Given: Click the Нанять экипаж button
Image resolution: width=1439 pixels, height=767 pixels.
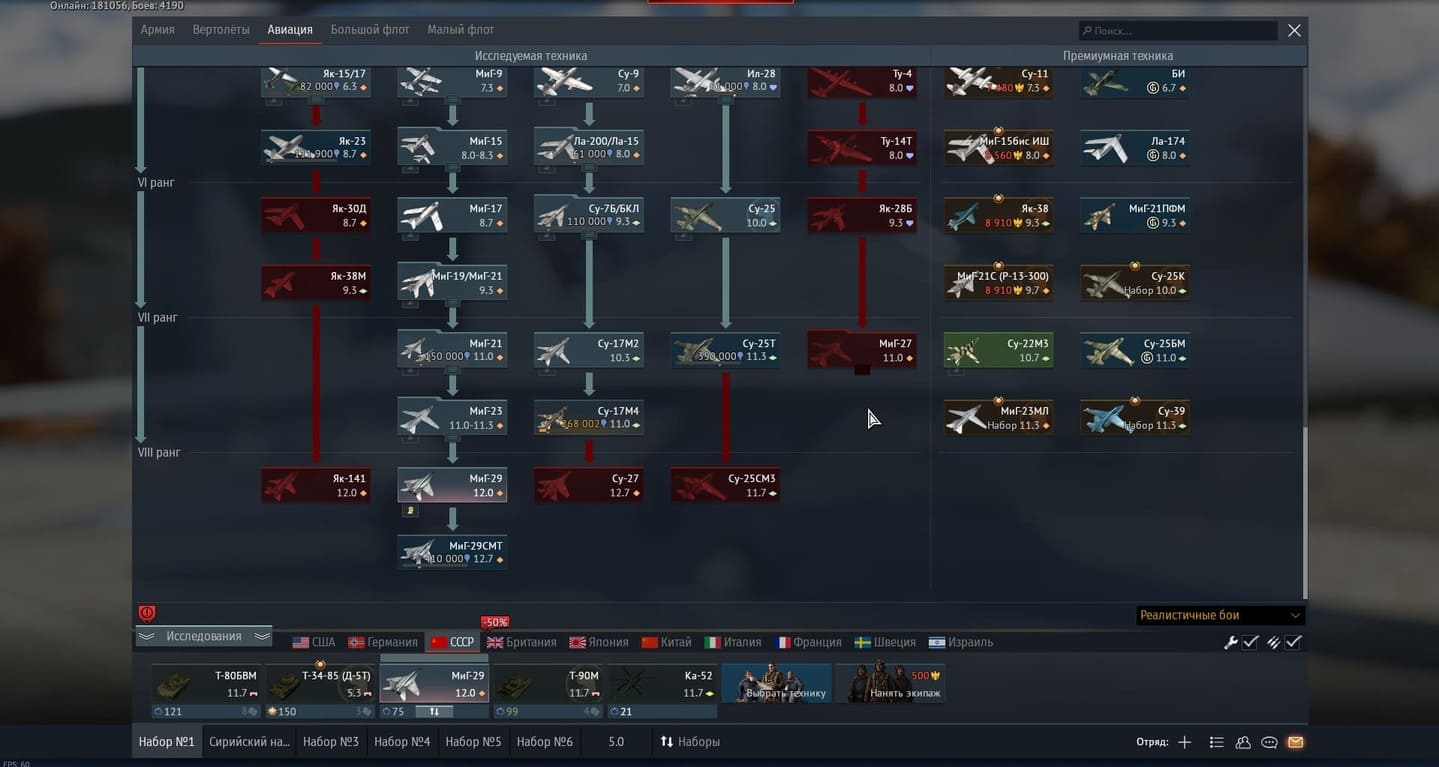Looking at the screenshot, I should pos(890,684).
